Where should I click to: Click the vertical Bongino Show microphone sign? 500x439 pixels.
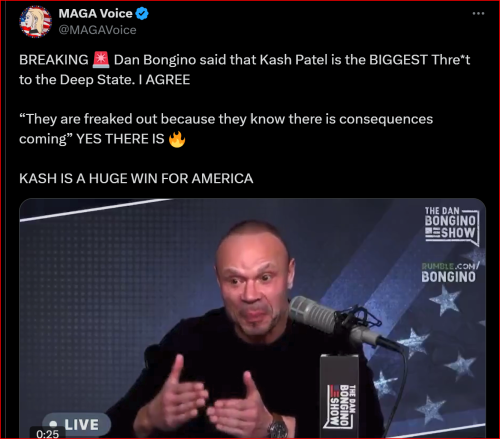click(x=339, y=396)
